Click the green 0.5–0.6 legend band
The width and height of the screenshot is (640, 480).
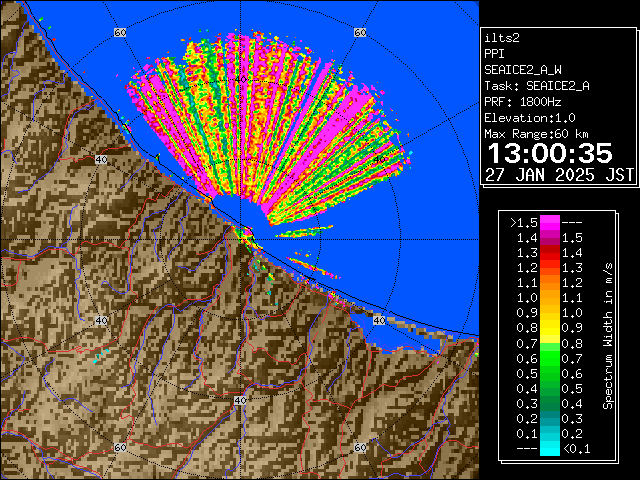(549, 373)
